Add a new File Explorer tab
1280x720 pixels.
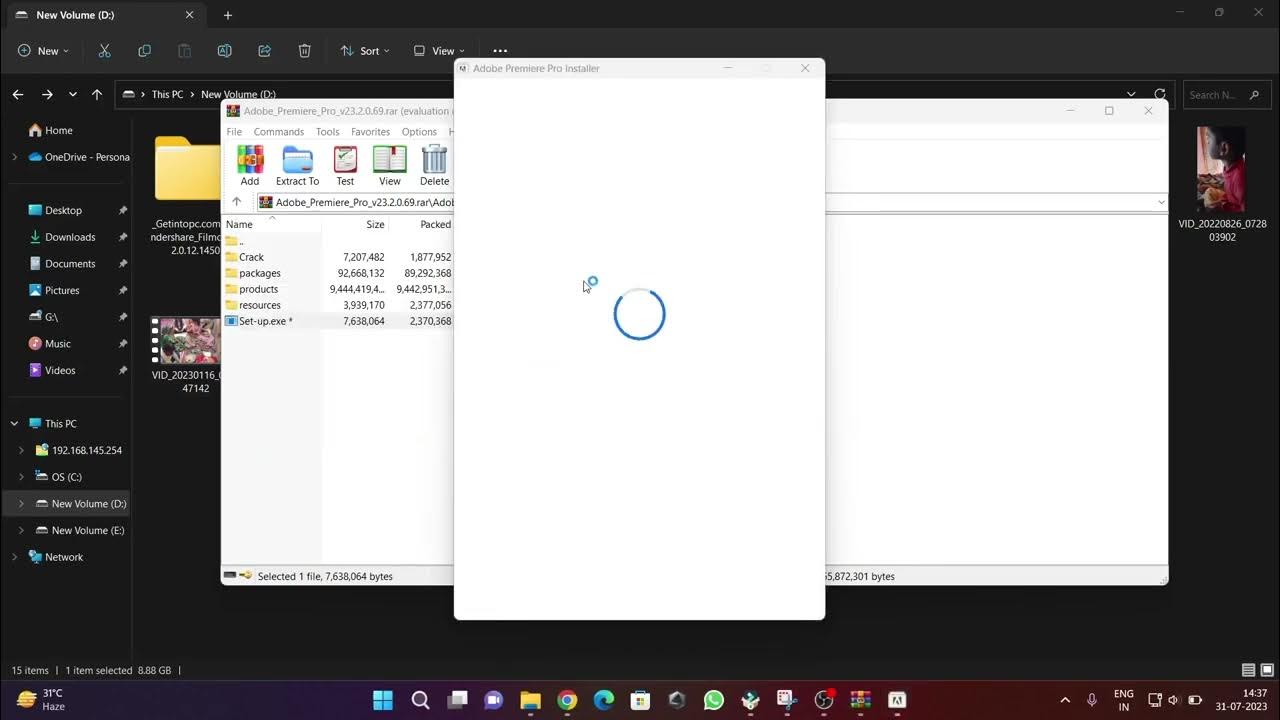pyautogui.click(x=228, y=15)
